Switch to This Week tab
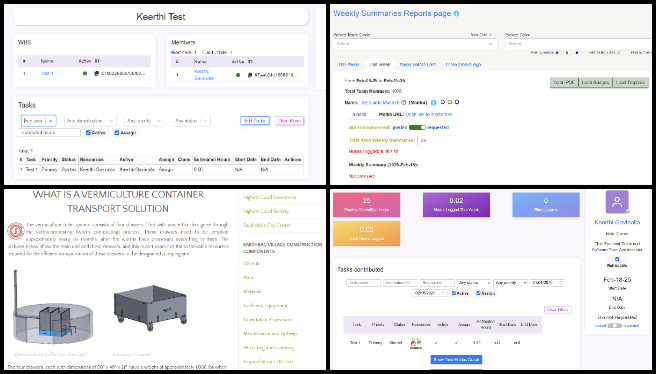This screenshot has width=656, height=374. coord(348,64)
